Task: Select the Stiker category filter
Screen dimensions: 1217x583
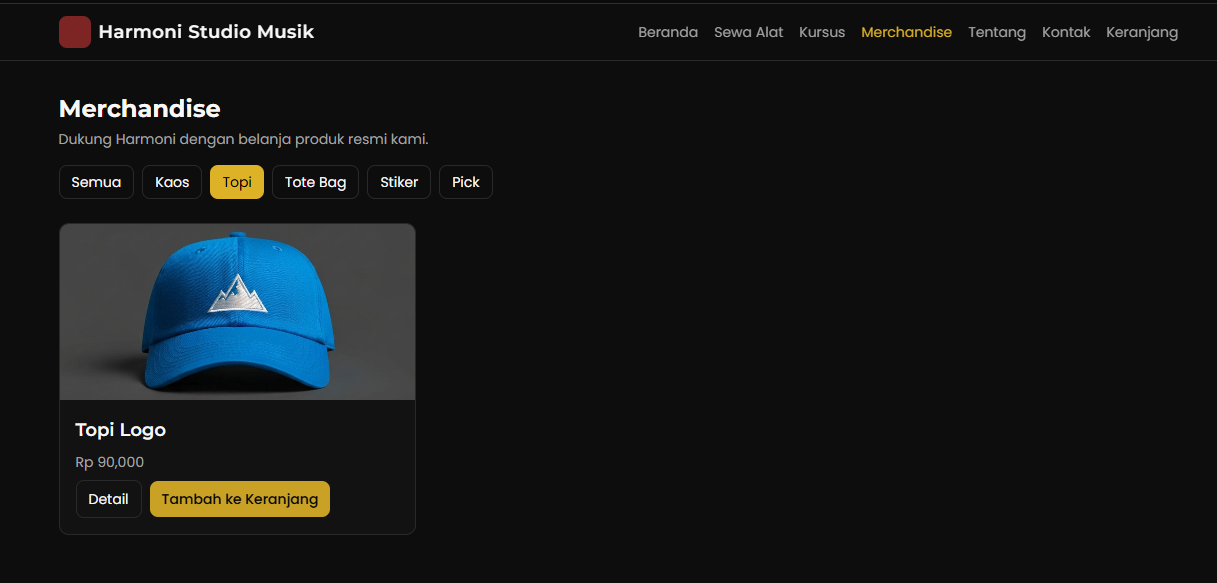Action: (x=399, y=182)
